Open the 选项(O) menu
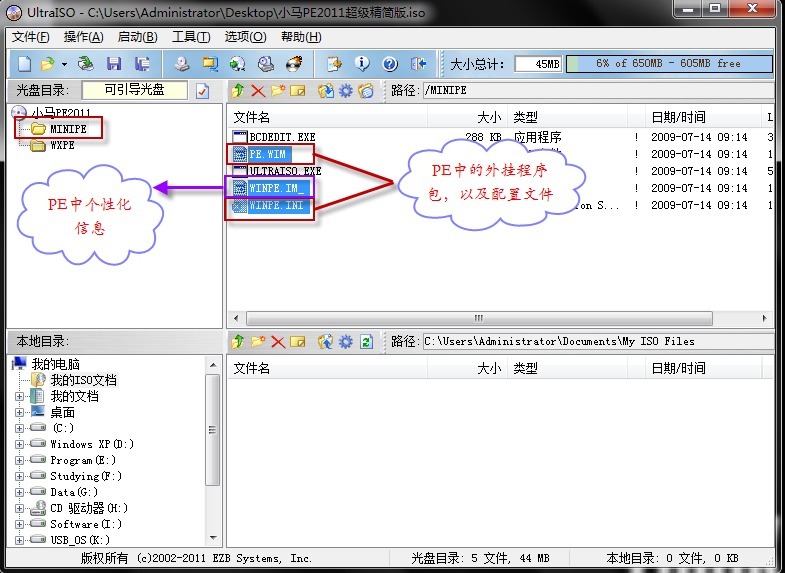The width and height of the screenshot is (785, 573). (245, 37)
